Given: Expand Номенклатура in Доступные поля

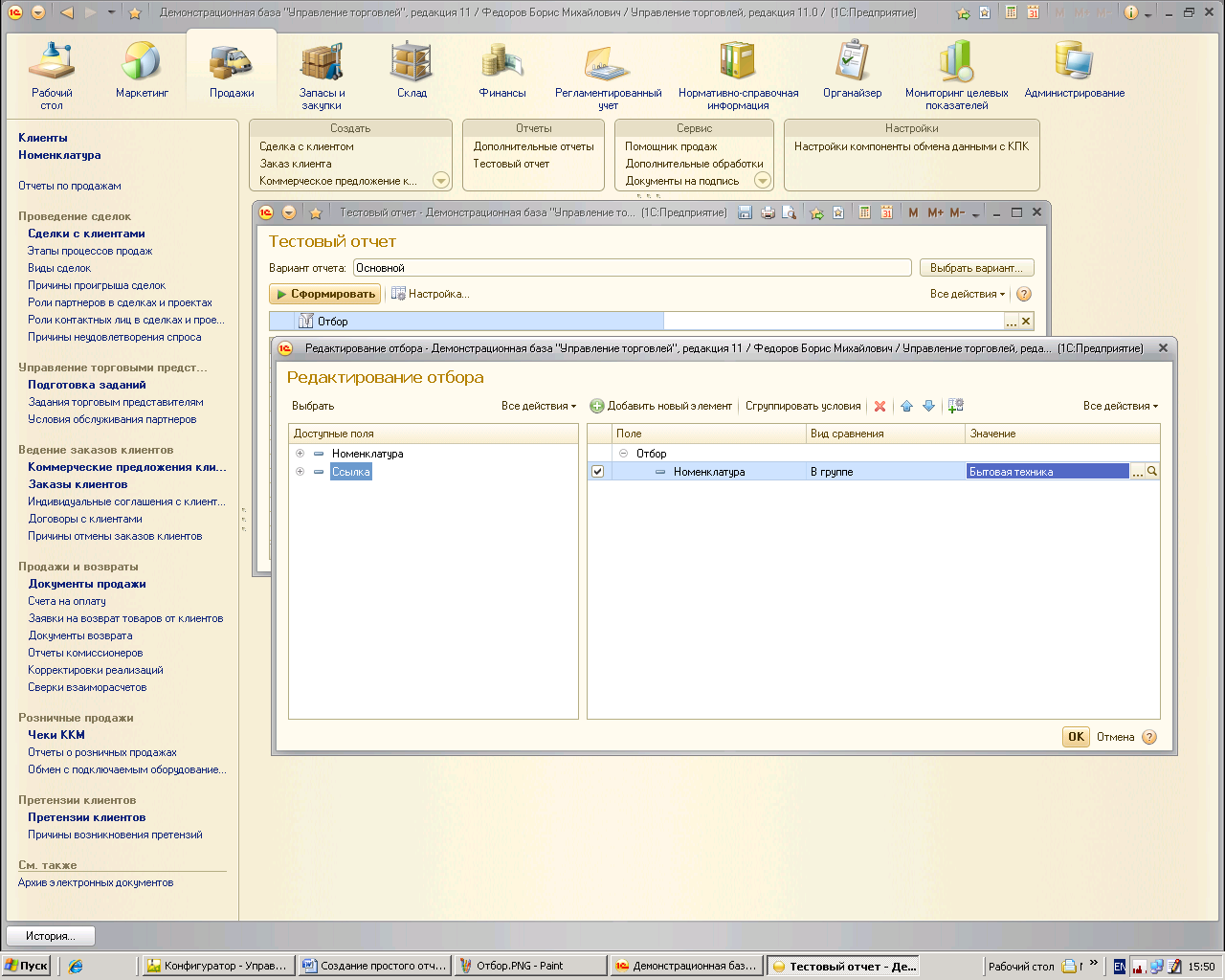Looking at the screenshot, I should pyautogui.click(x=300, y=454).
